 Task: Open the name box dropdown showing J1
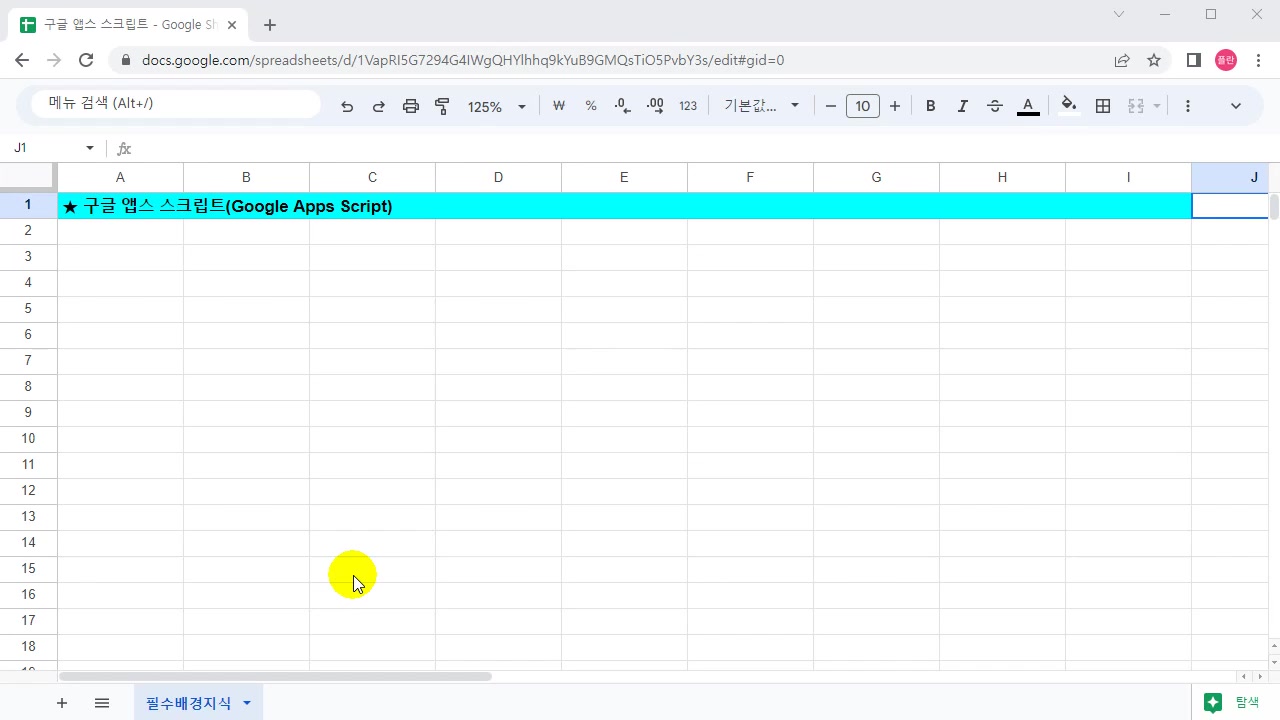coord(88,147)
